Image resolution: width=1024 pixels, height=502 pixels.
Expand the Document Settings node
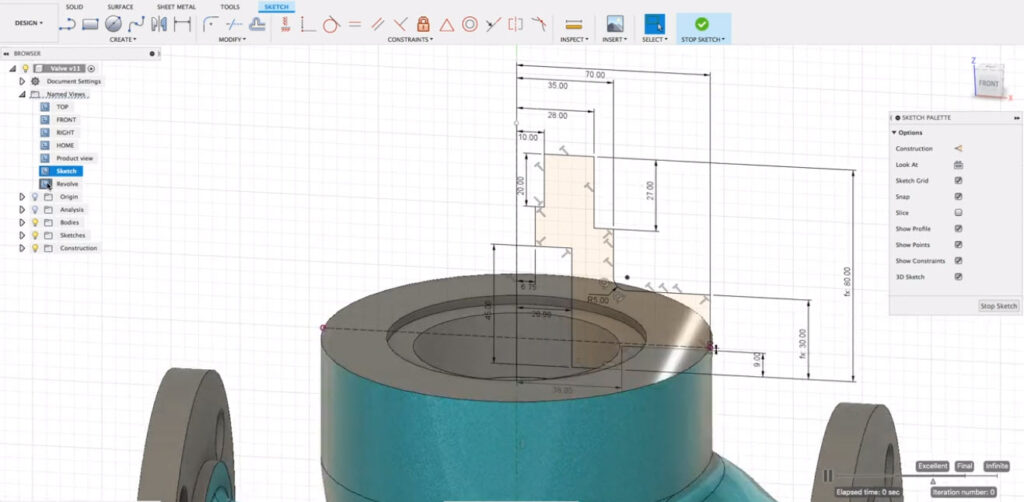click(x=22, y=82)
